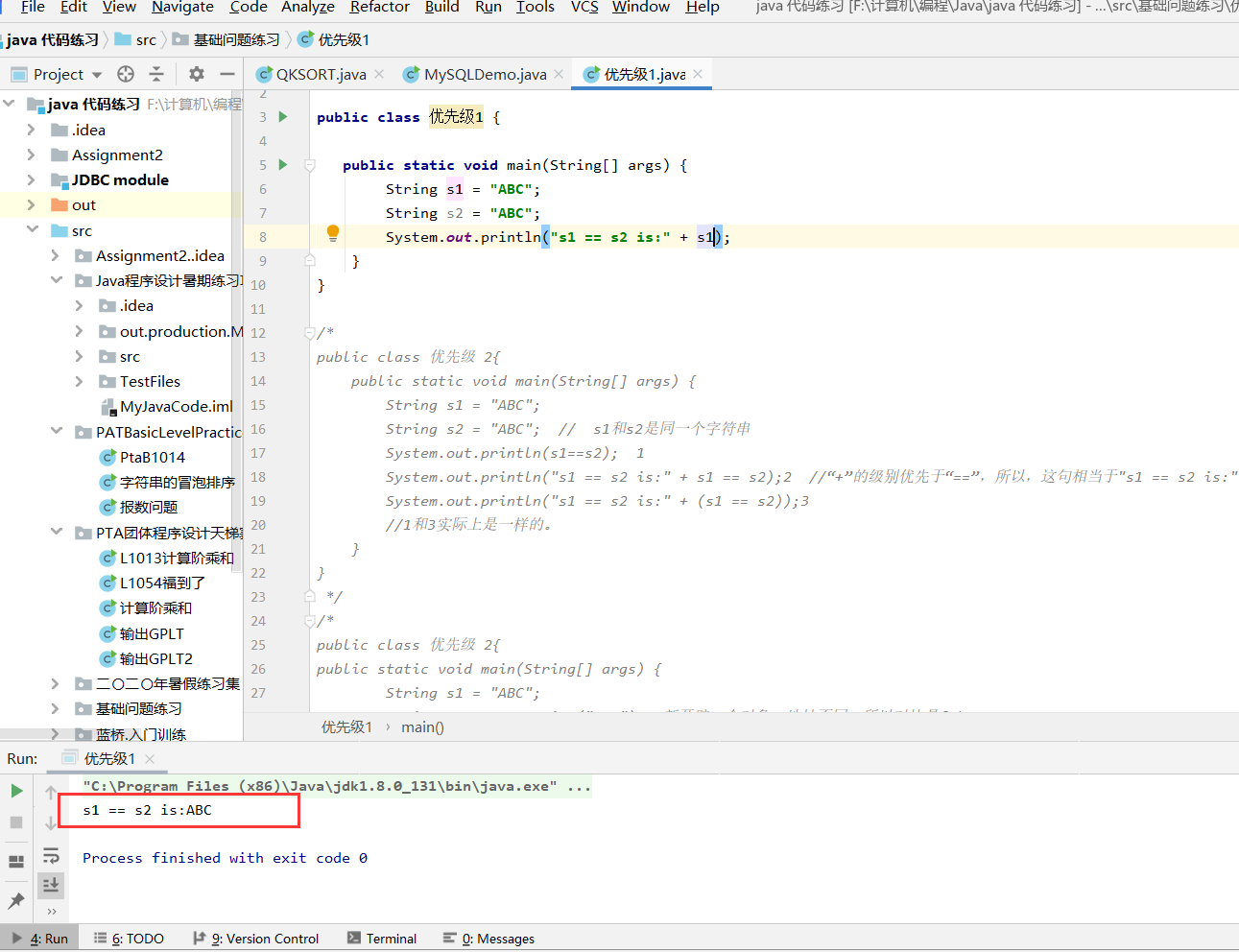The width and height of the screenshot is (1239, 952).
Task: Open Project panel settings gear
Action: (x=197, y=74)
